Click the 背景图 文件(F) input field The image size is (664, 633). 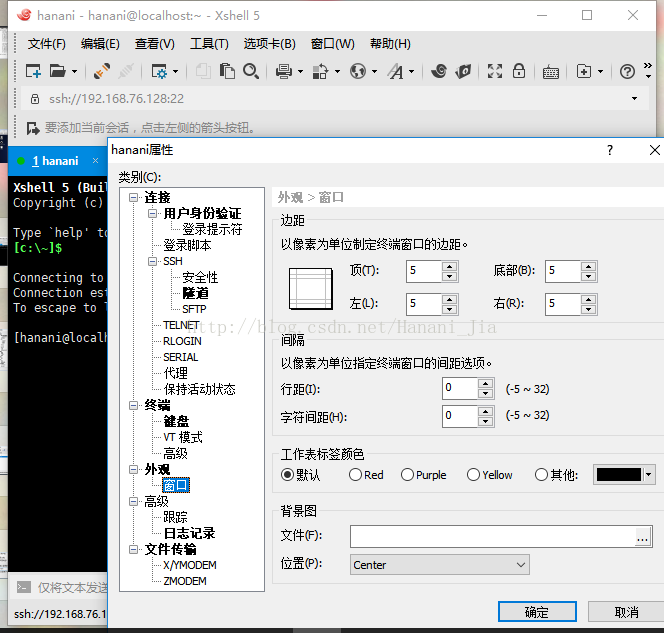(x=492, y=537)
